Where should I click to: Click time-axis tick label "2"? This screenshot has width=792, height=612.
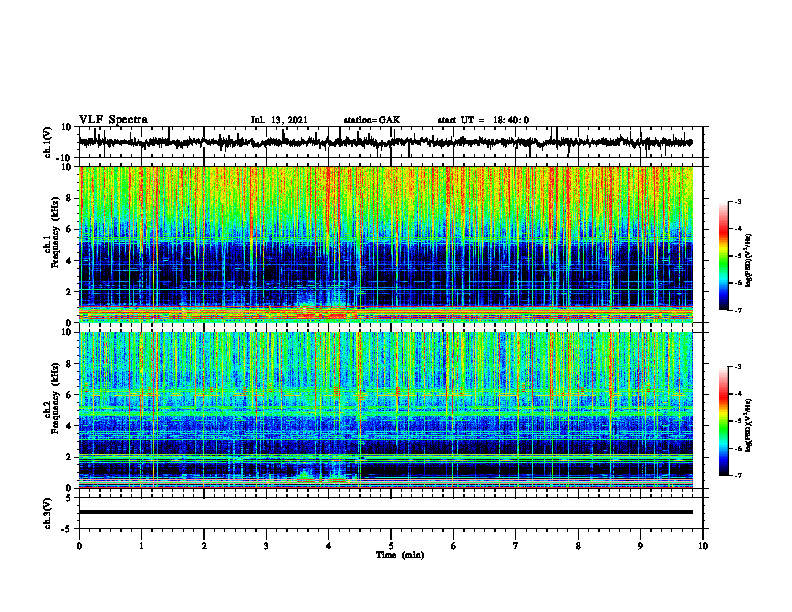204,546
